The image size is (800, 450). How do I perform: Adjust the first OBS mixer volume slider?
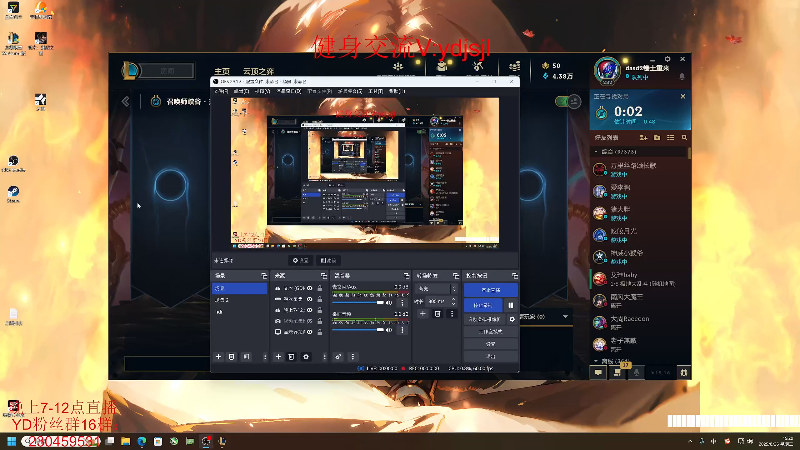[x=358, y=303]
